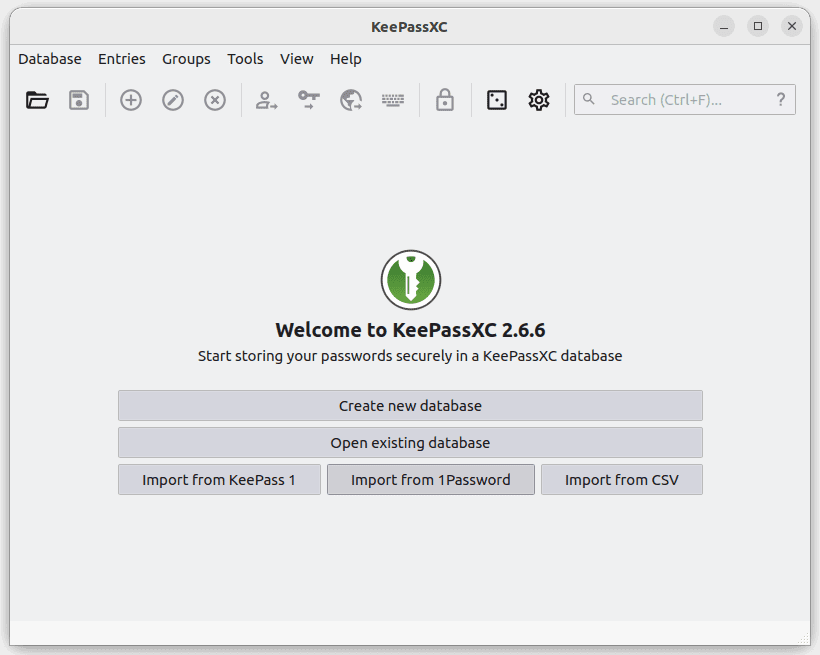The width and height of the screenshot is (820, 655).
Task: Click the edit entry pencil icon
Action: tap(172, 100)
